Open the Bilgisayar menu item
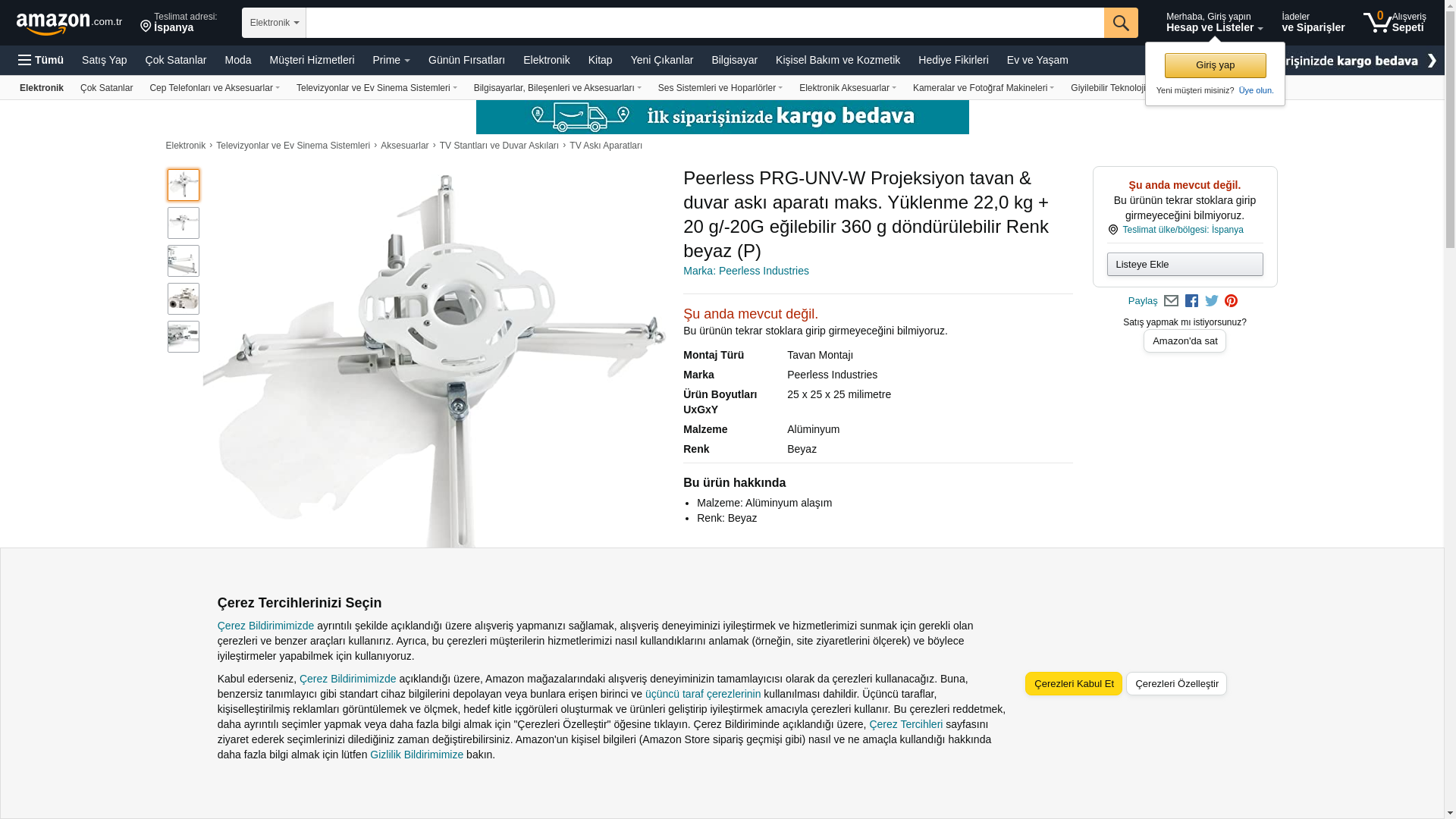Screen dimensions: 1456x819 pyautogui.click(x=733, y=60)
